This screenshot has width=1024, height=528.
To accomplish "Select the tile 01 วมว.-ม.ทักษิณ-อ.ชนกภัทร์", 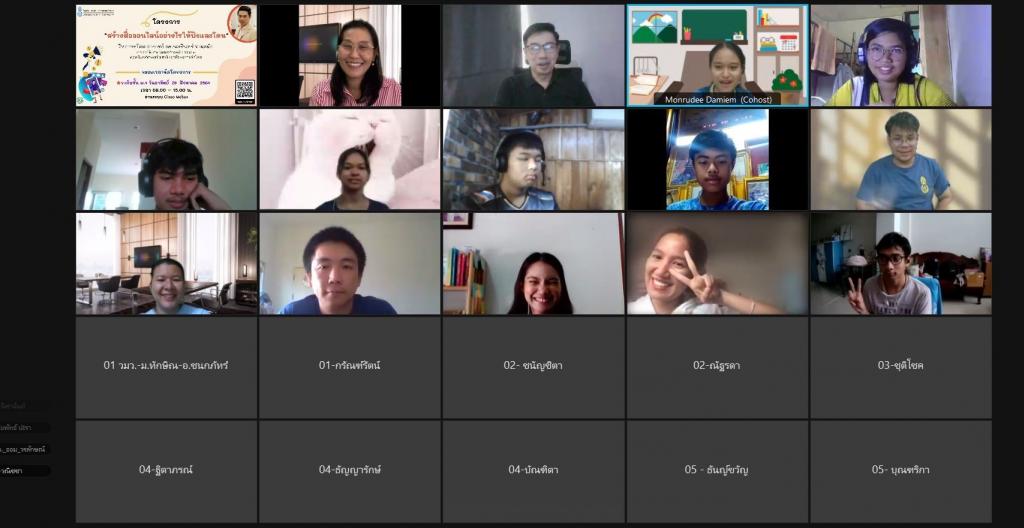I will [166, 366].
